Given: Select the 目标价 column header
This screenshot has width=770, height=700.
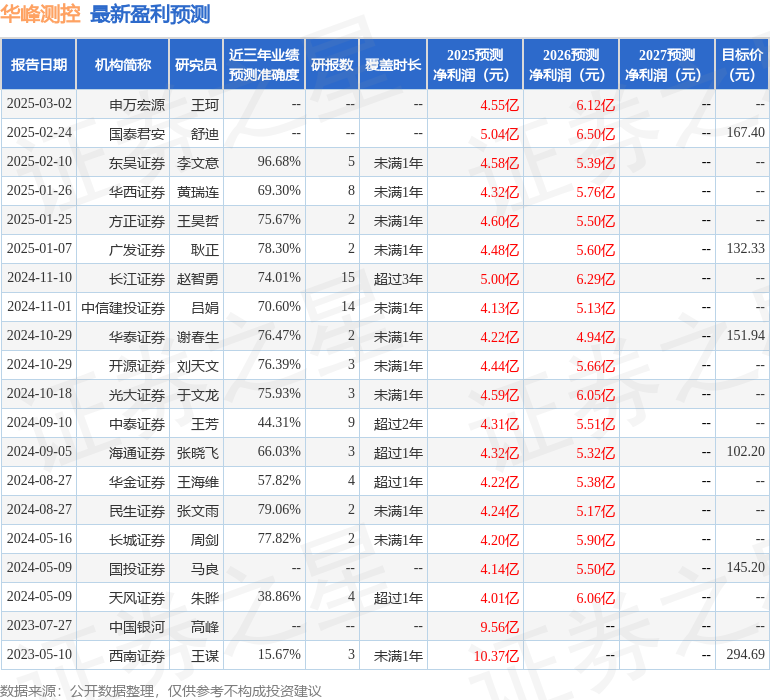Looking at the screenshot, I should coord(742,65).
